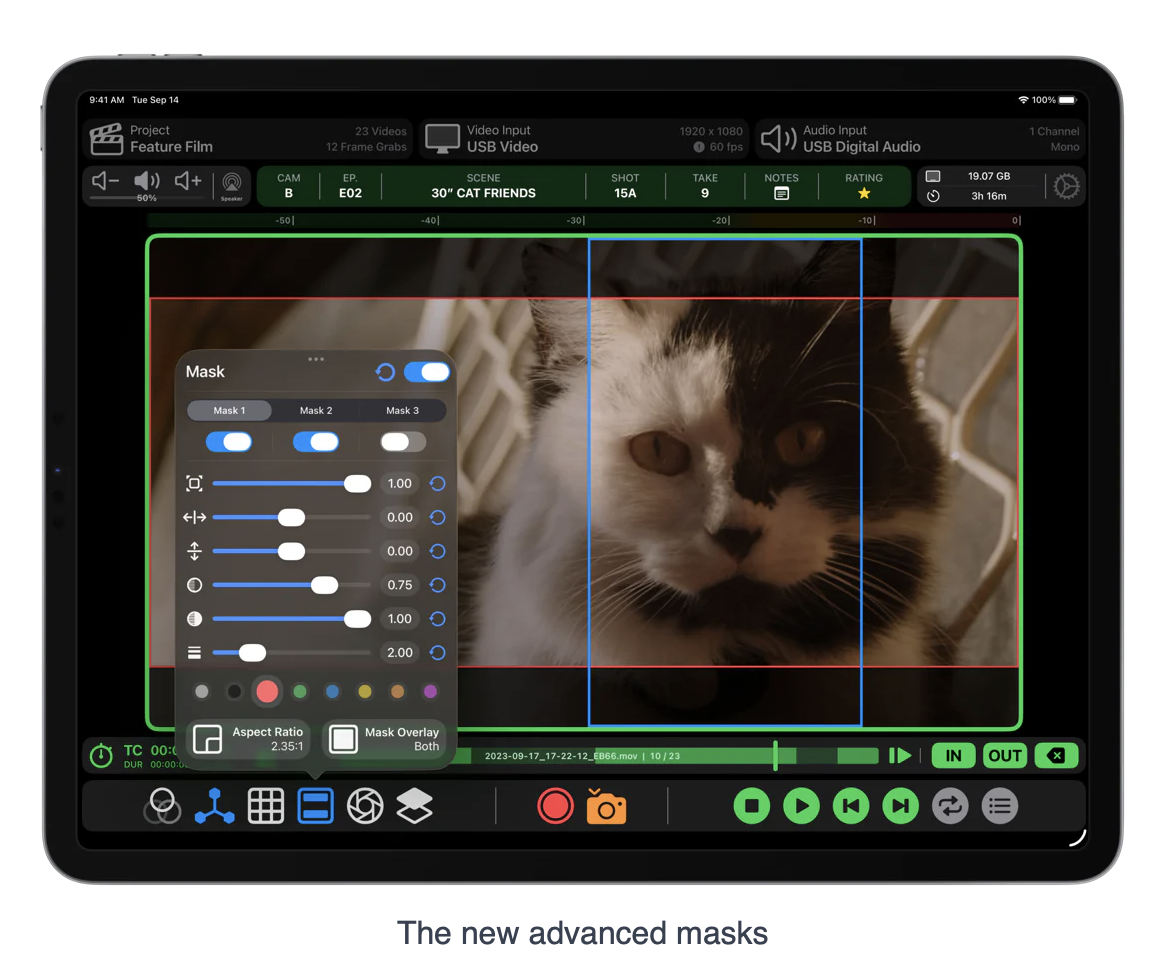Tap the speaker output icon
1170x980 pixels.
tap(232, 185)
